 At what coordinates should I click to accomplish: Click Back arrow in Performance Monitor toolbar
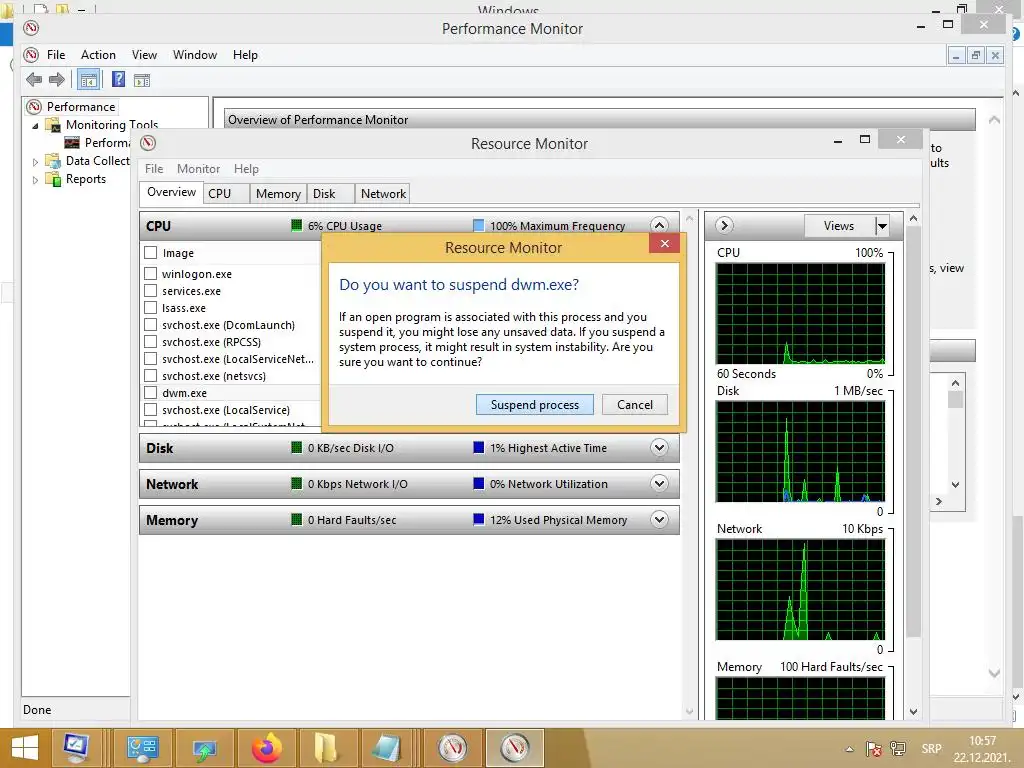34,80
